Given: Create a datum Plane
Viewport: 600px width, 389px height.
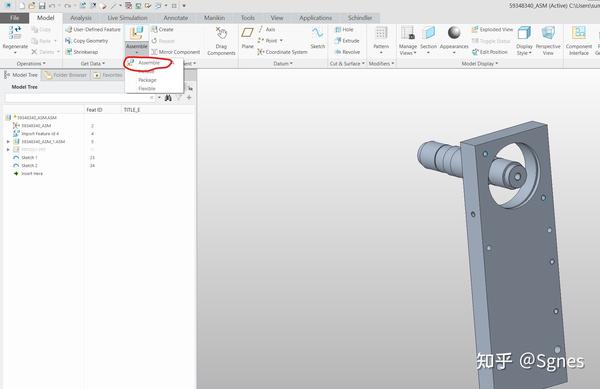Looking at the screenshot, I should 248,37.
